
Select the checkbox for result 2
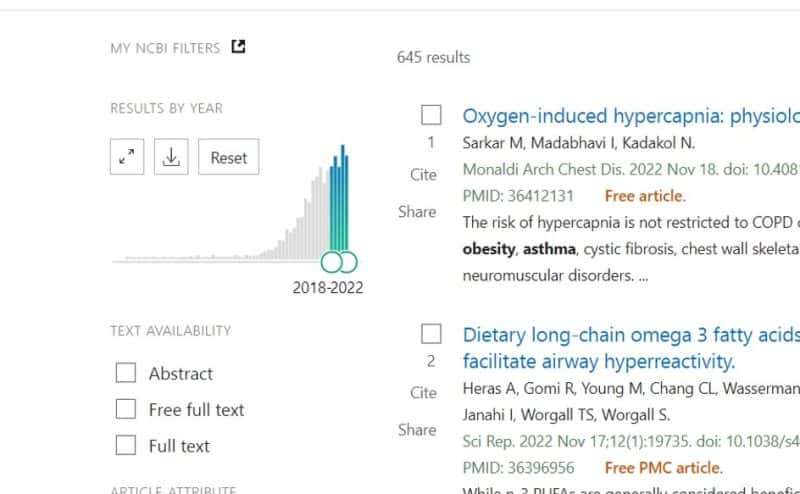tap(431, 333)
